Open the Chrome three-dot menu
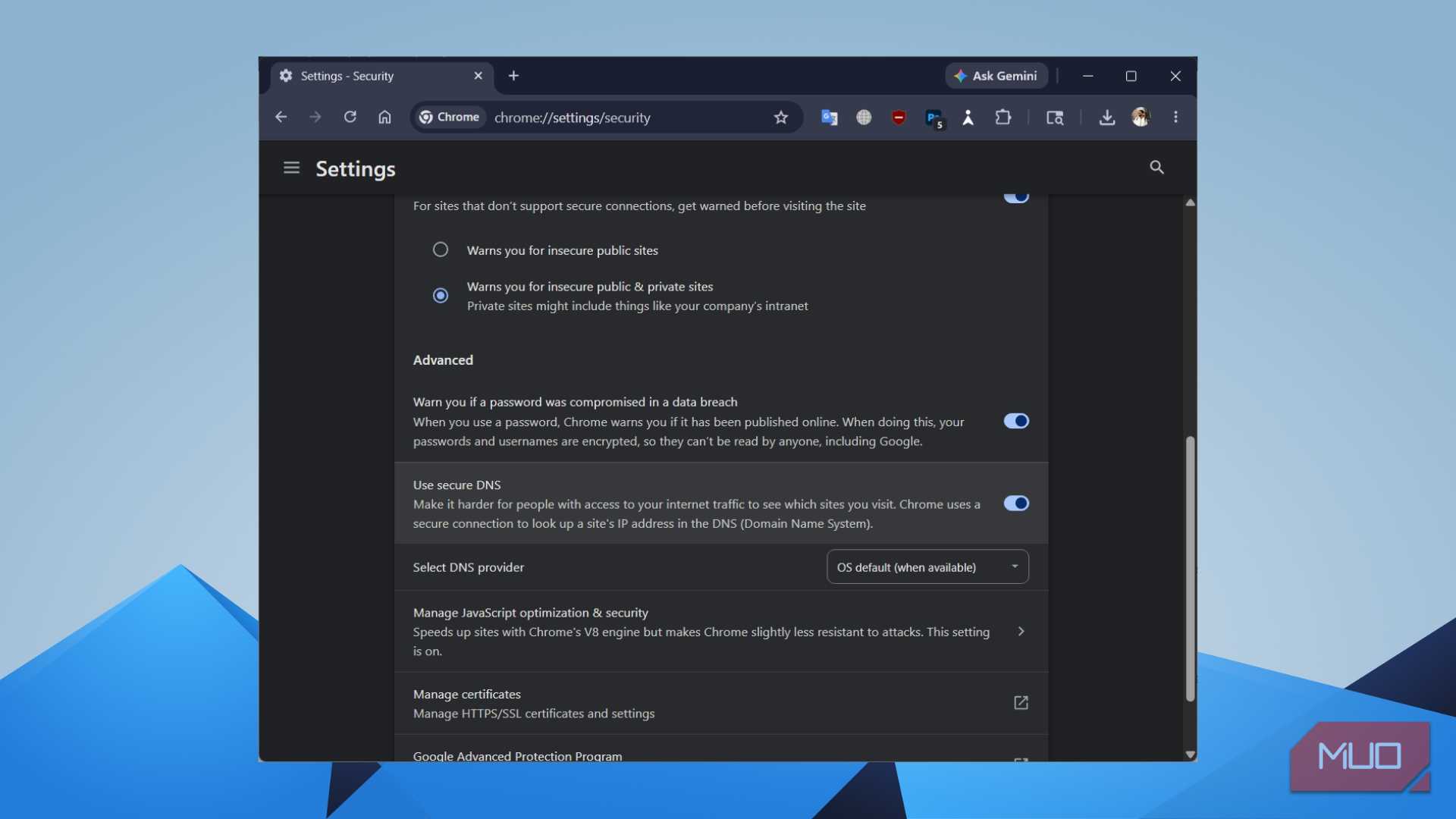This screenshot has width=1456, height=819. click(x=1175, y=118)
